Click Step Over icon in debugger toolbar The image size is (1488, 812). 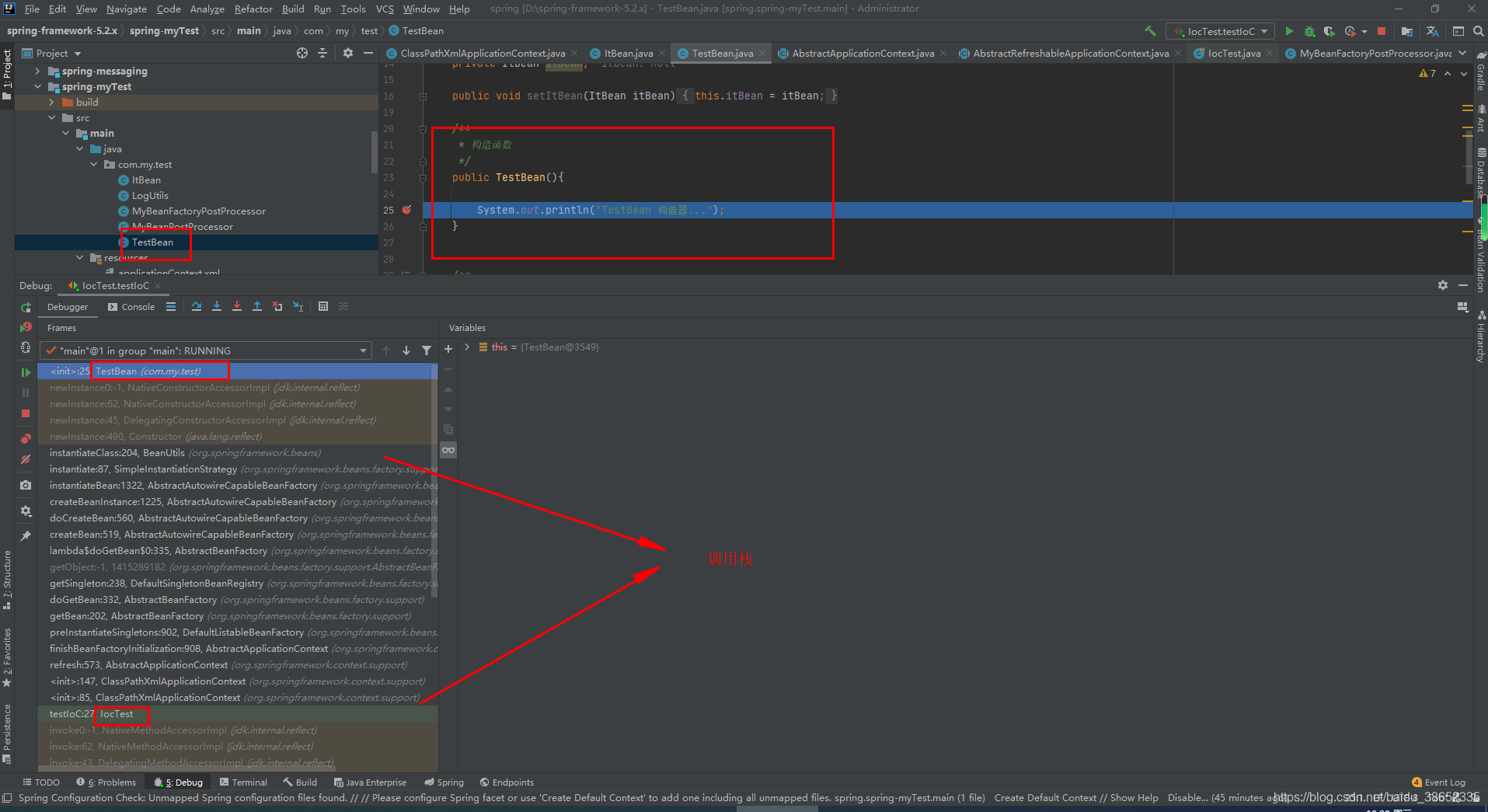point(197,306)
